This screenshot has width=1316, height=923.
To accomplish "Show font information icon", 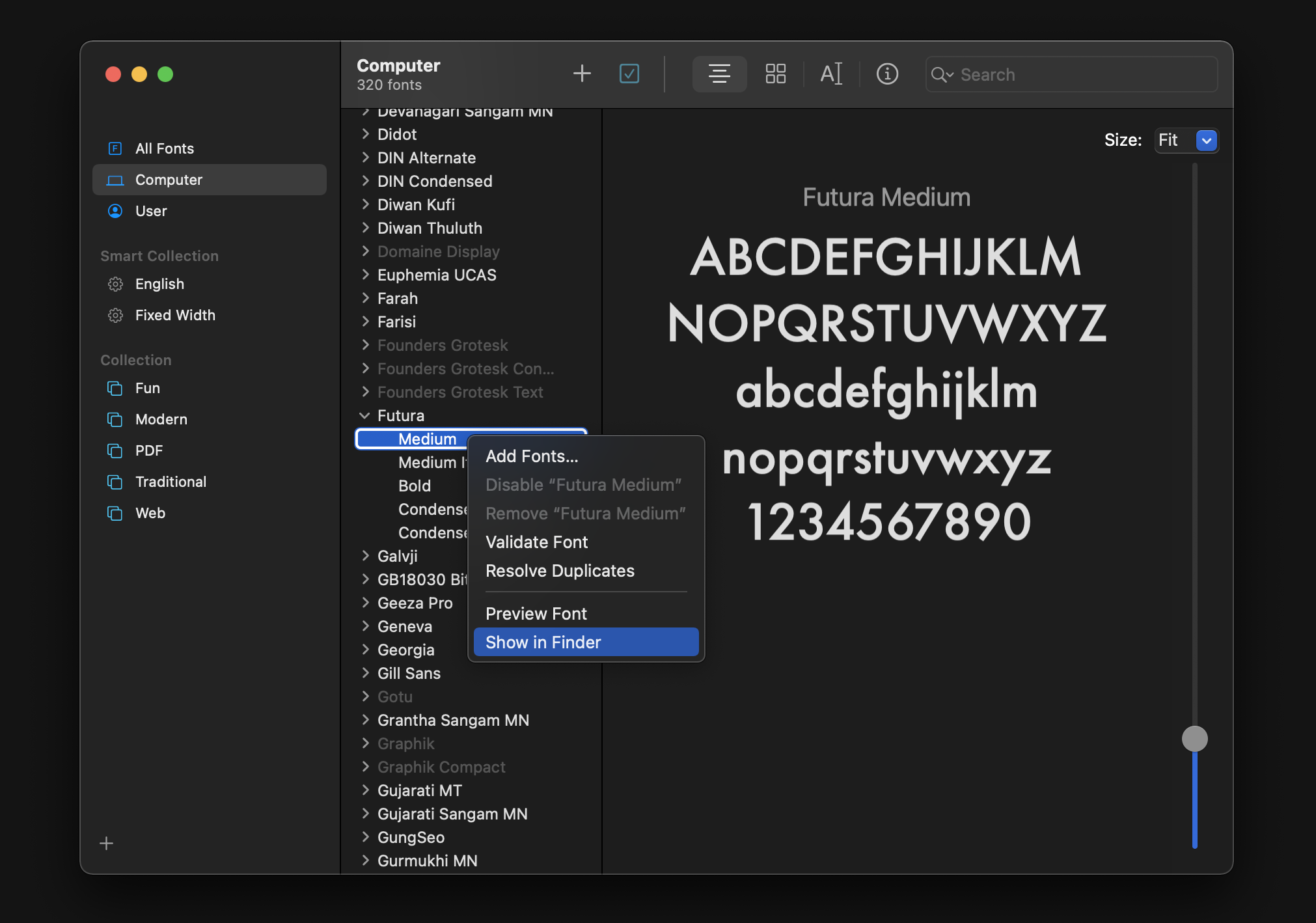I will pyautogui.click(x=887, y=74).
